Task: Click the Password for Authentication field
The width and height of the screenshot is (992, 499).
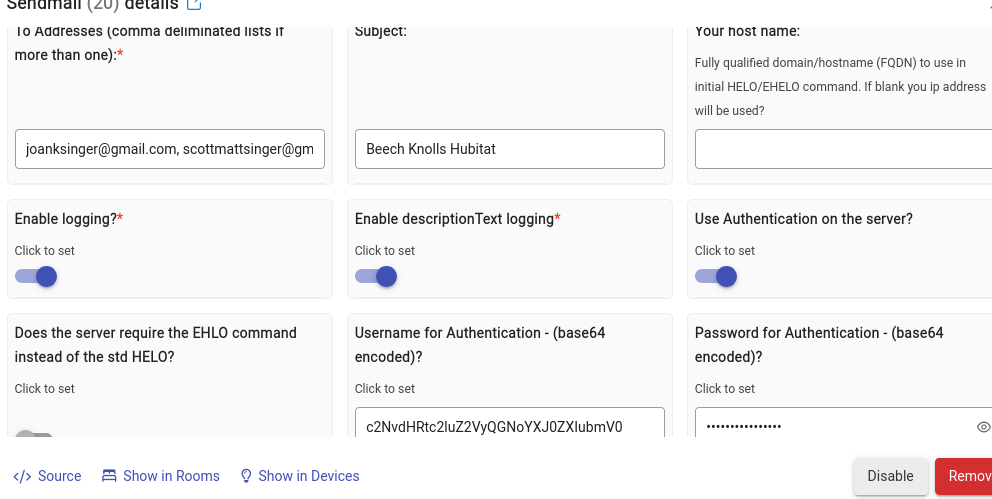Action: click(x=835, y=427)
